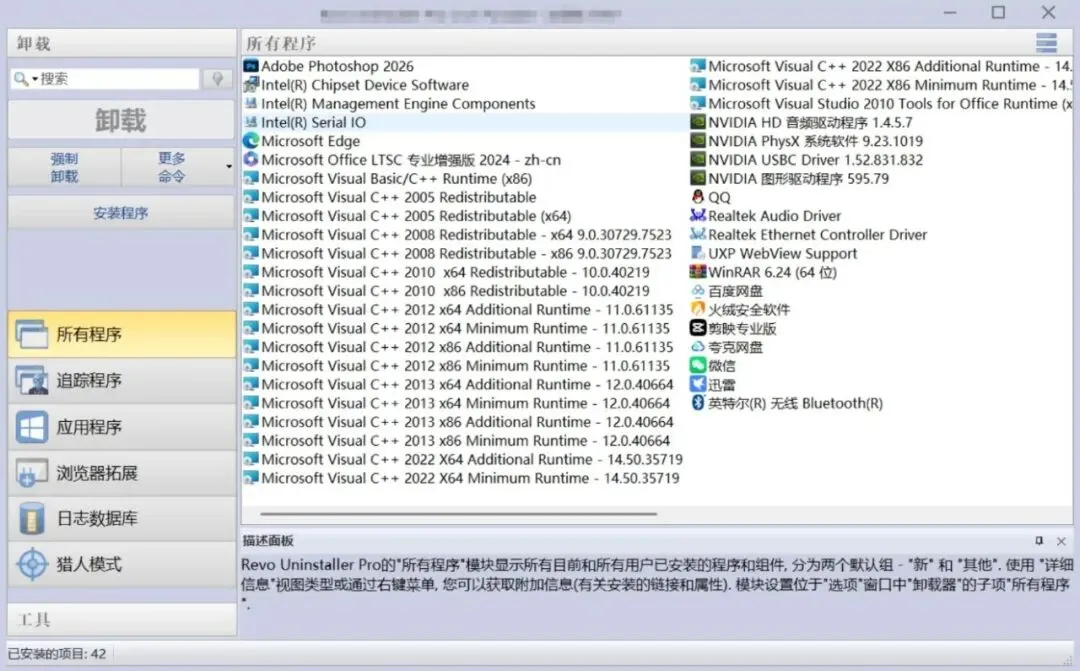Click the view options icon in 所有程序 header

point(1046,43)
